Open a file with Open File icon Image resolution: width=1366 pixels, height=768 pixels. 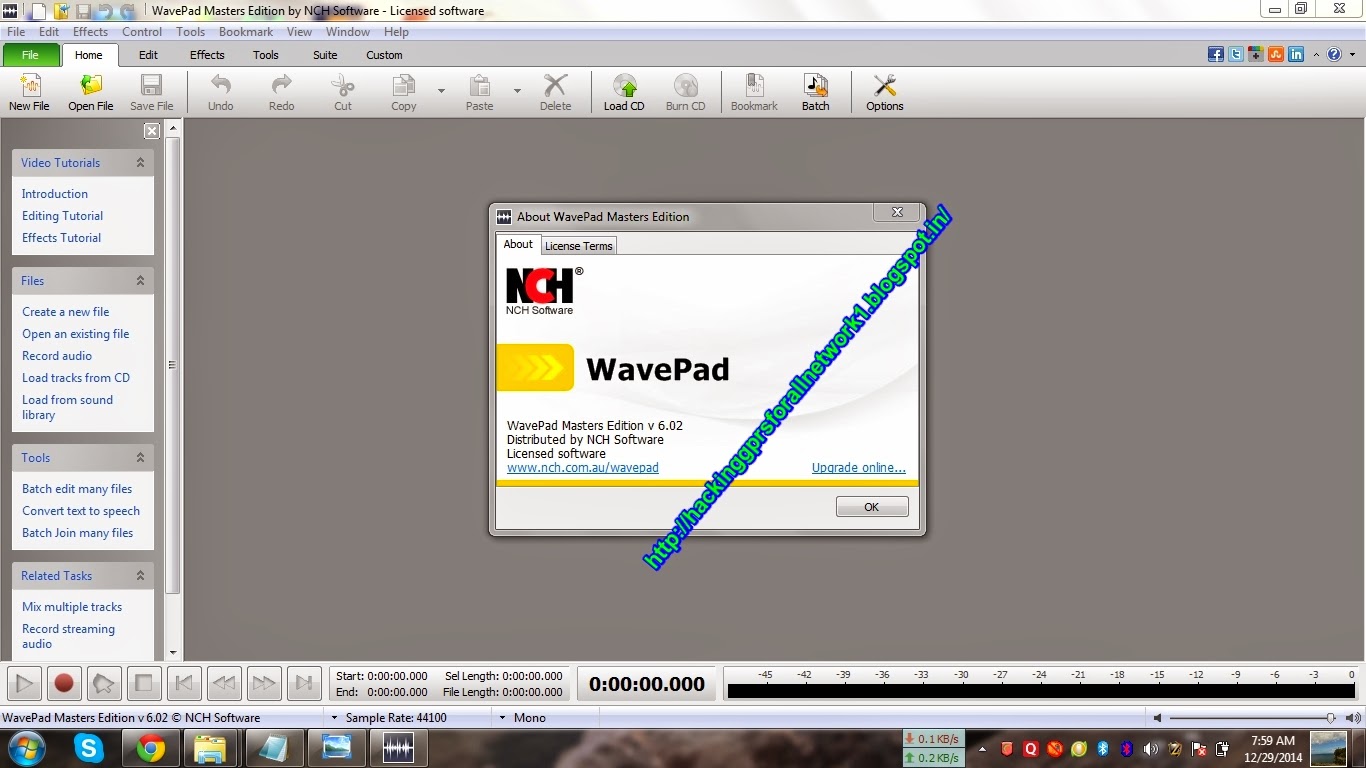[90, 92]
